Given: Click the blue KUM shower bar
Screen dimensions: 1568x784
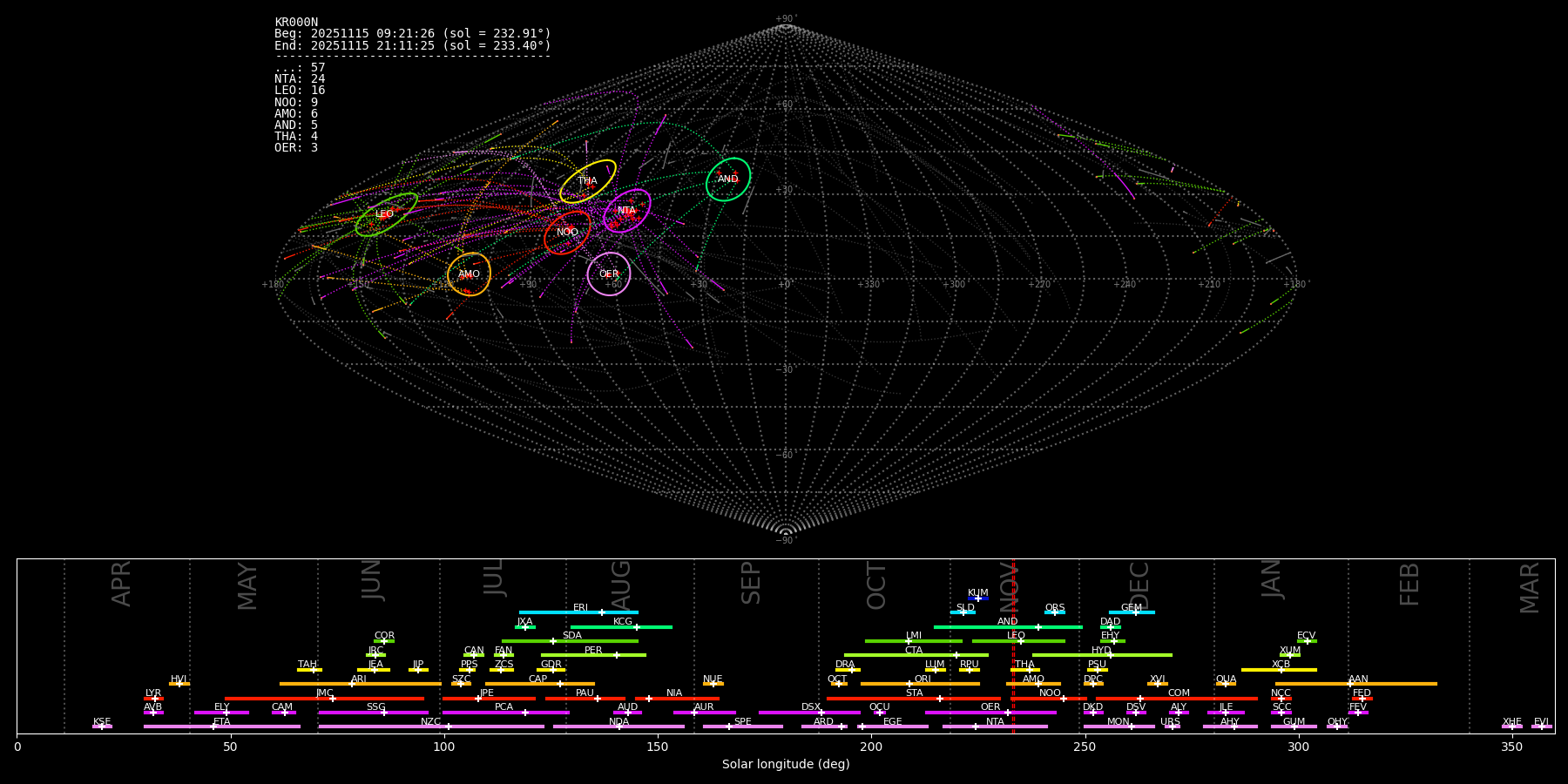Looking at the screenshot, I should tap(978, 598).
